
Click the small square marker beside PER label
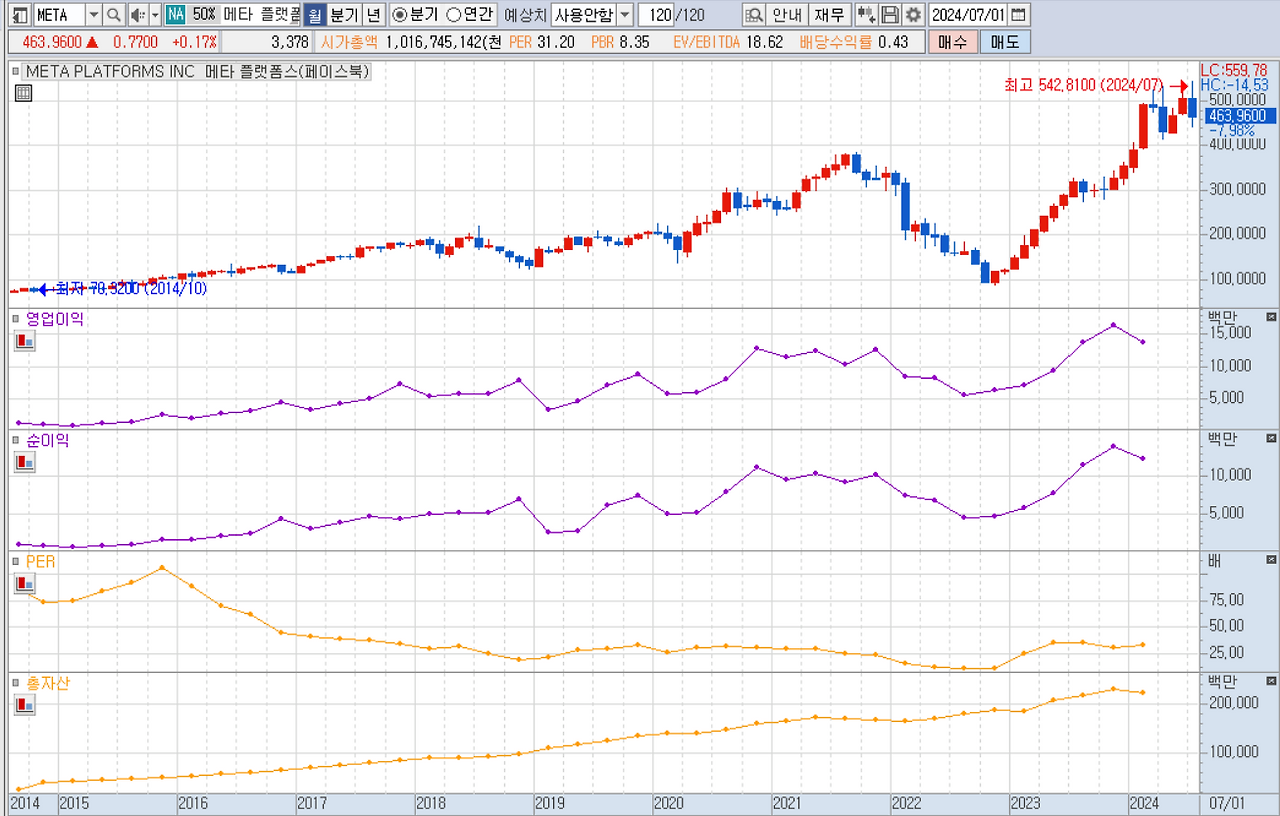click(16, 562)
